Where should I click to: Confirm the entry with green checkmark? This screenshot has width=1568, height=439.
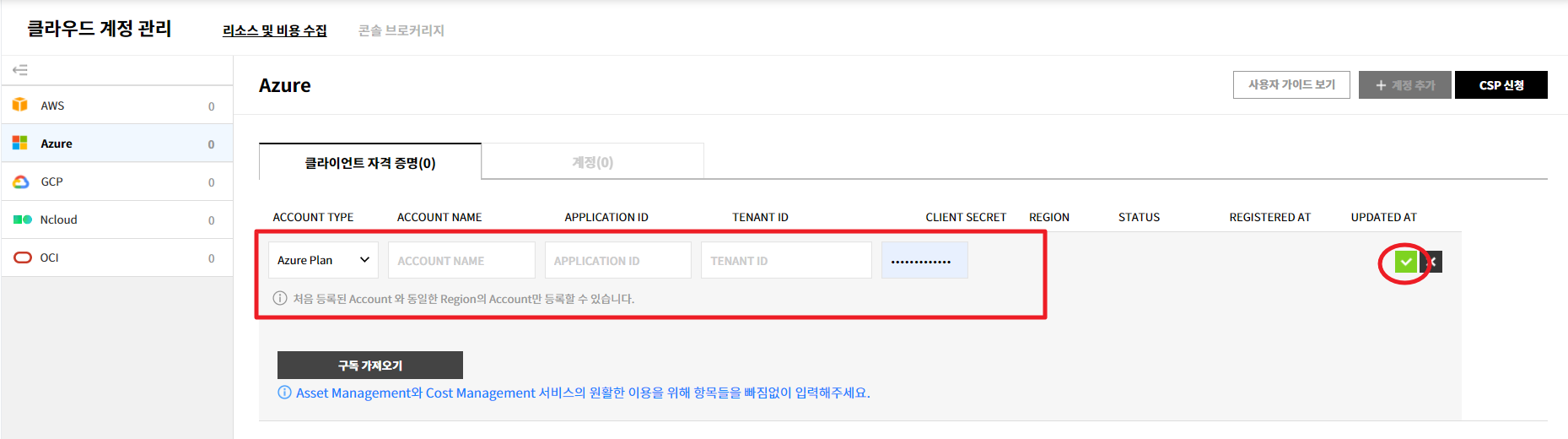(x=1405, y=262)
